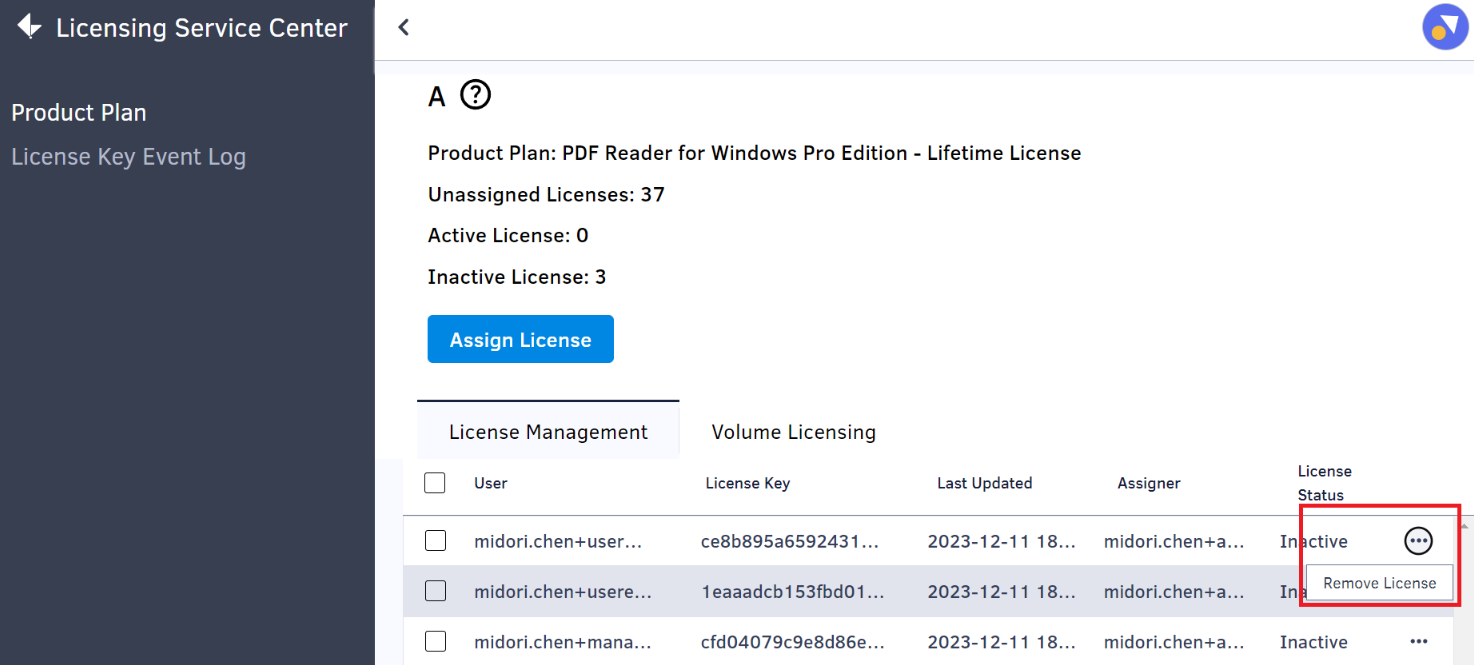Switch to the License Management tab
The width and height of the screenshot is (1474, 665).
click(x=548, y=432)
